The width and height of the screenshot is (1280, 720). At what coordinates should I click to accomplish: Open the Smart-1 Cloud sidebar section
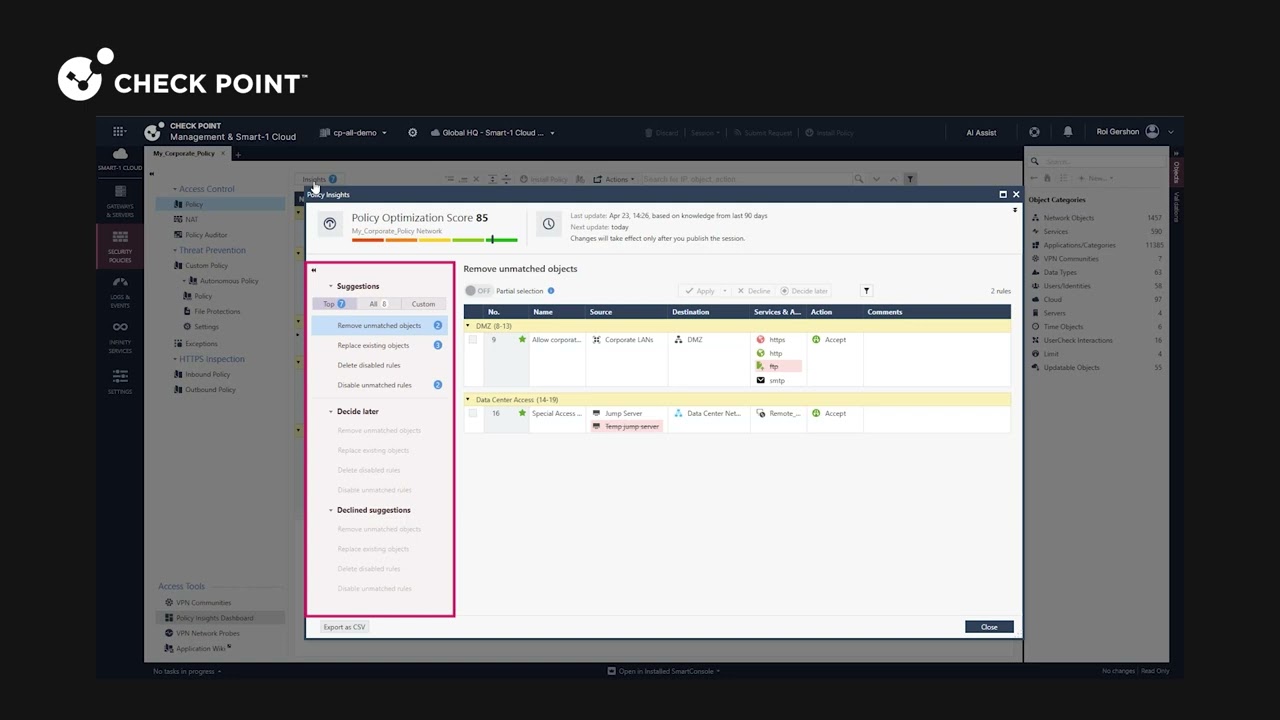(x=120, y=158)
